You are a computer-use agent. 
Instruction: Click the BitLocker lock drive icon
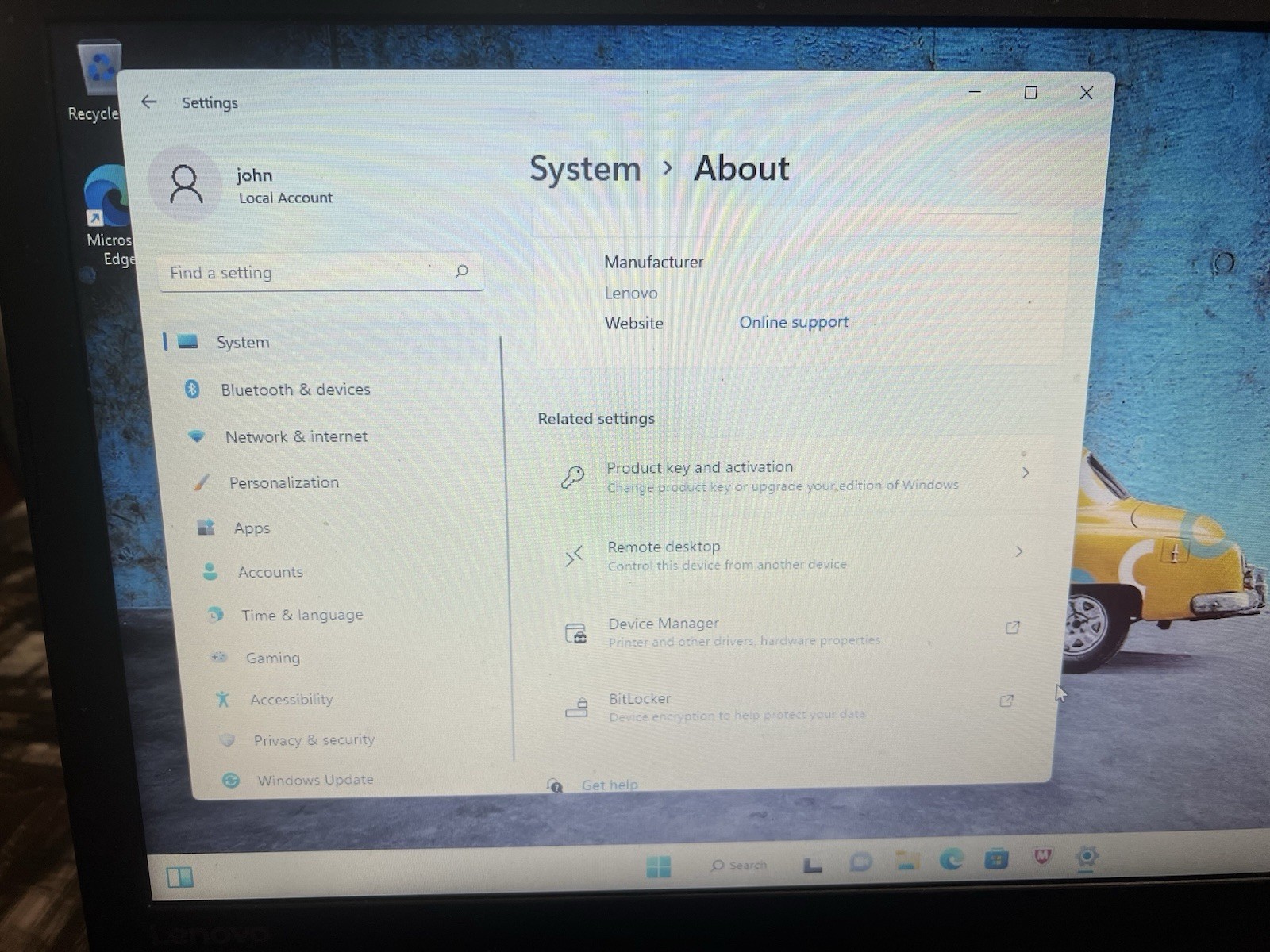[x=577, y=707]
